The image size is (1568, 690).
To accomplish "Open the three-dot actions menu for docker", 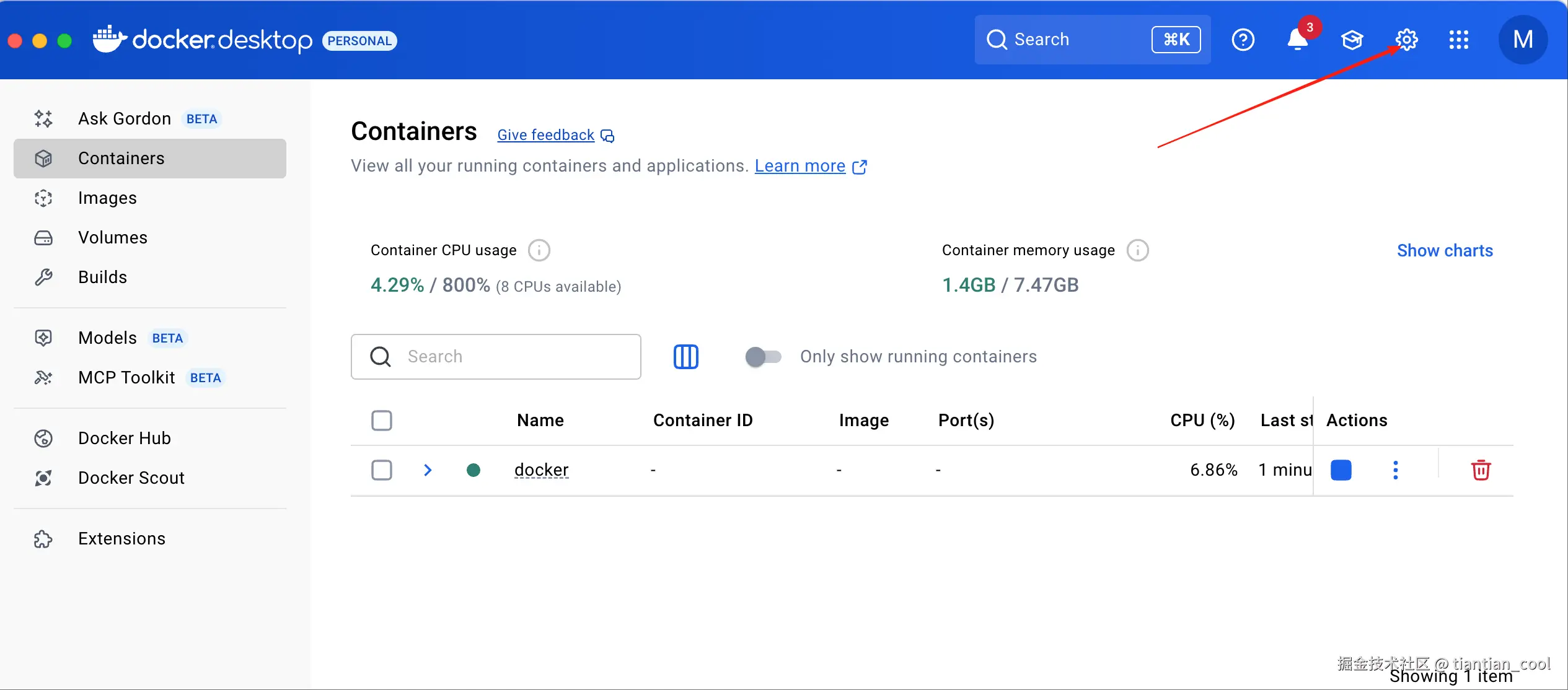I will [1395, 470].
